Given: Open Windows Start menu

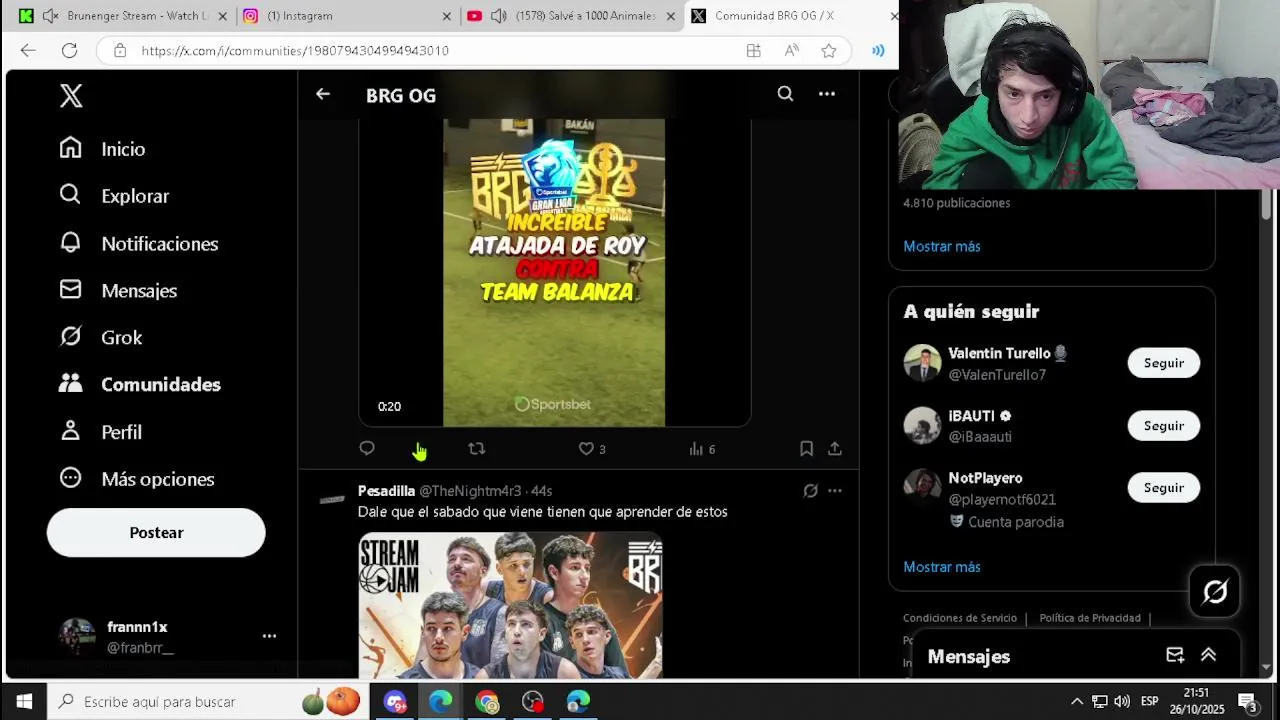Looking at the screenshot, I should click(x=24, y=702).
